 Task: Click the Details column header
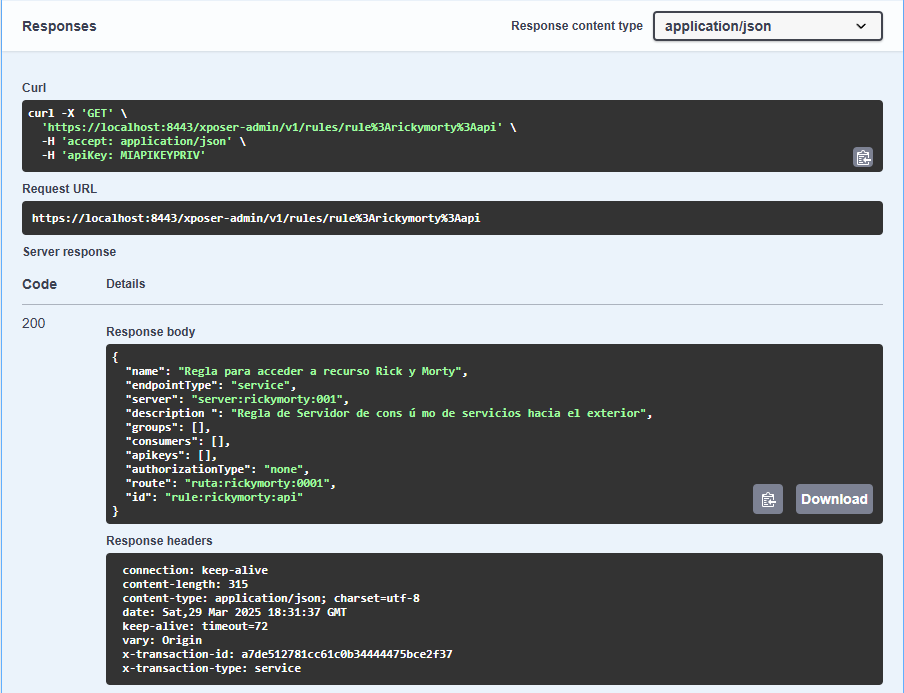point(126,284)
